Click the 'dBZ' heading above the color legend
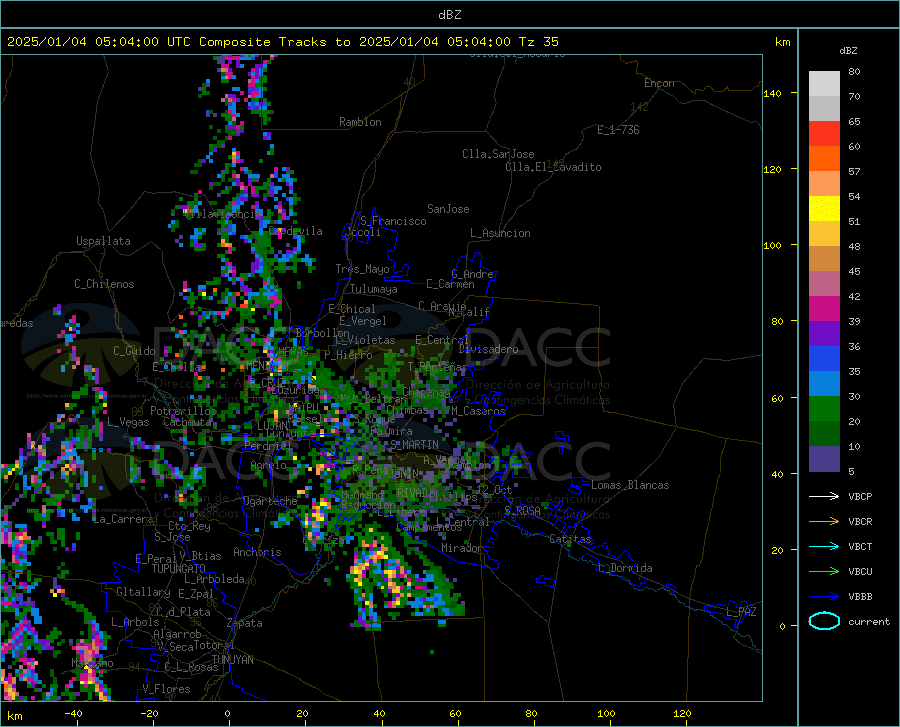The image size is (900, 727). [848, 50]
